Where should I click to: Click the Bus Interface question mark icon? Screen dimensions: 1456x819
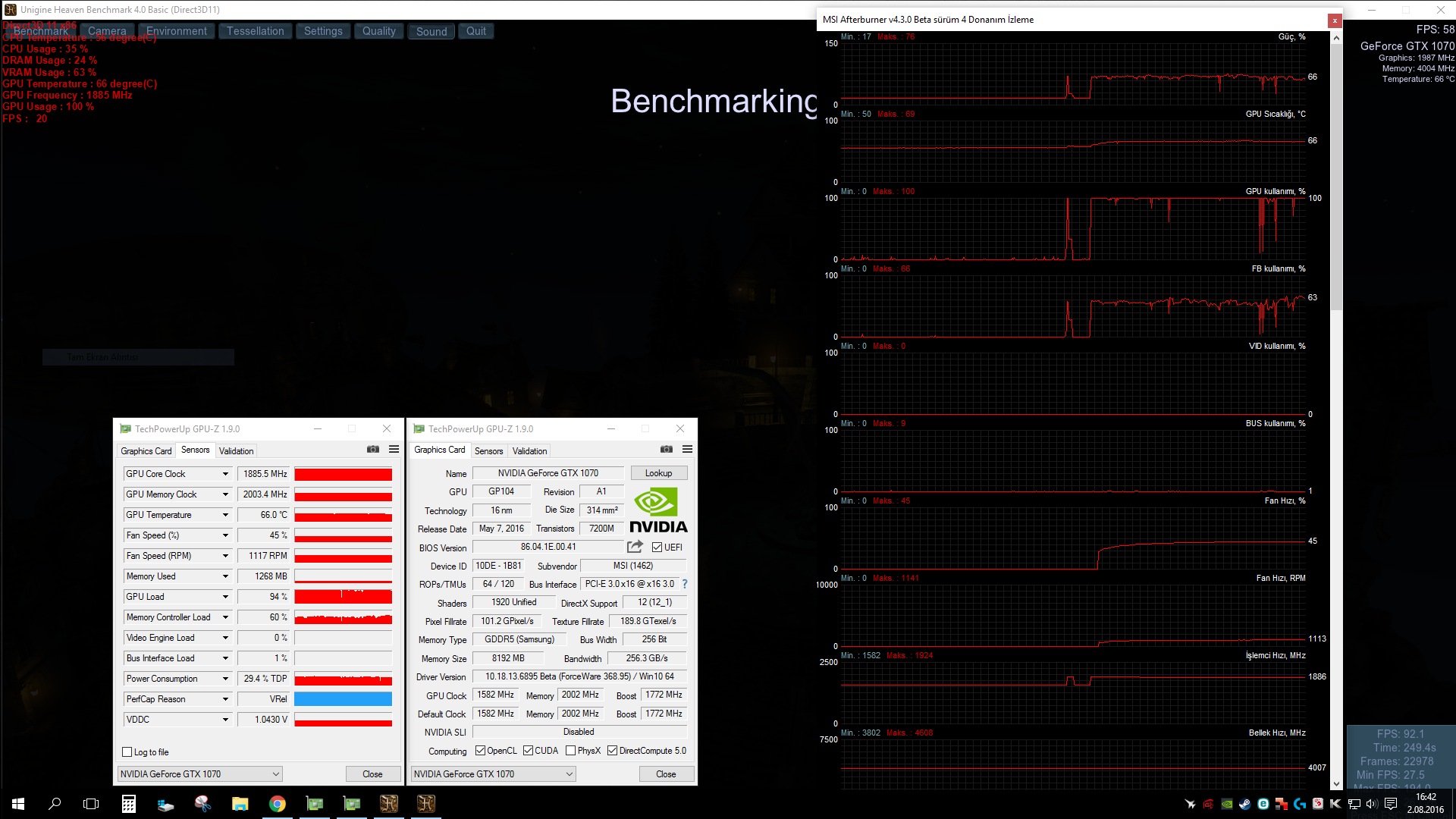click(685, 584)
